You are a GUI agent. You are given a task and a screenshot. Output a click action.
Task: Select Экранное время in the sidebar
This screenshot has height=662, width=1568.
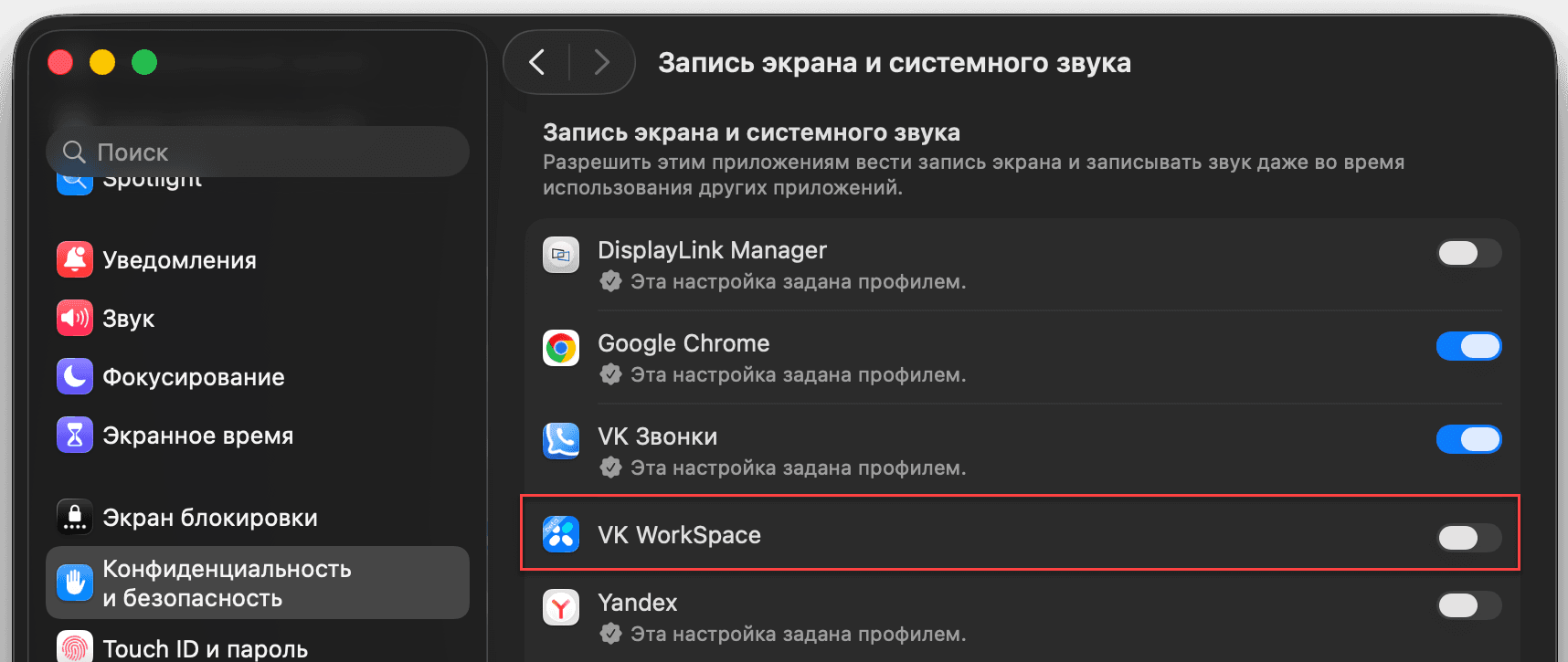click(x=258, y=435)
